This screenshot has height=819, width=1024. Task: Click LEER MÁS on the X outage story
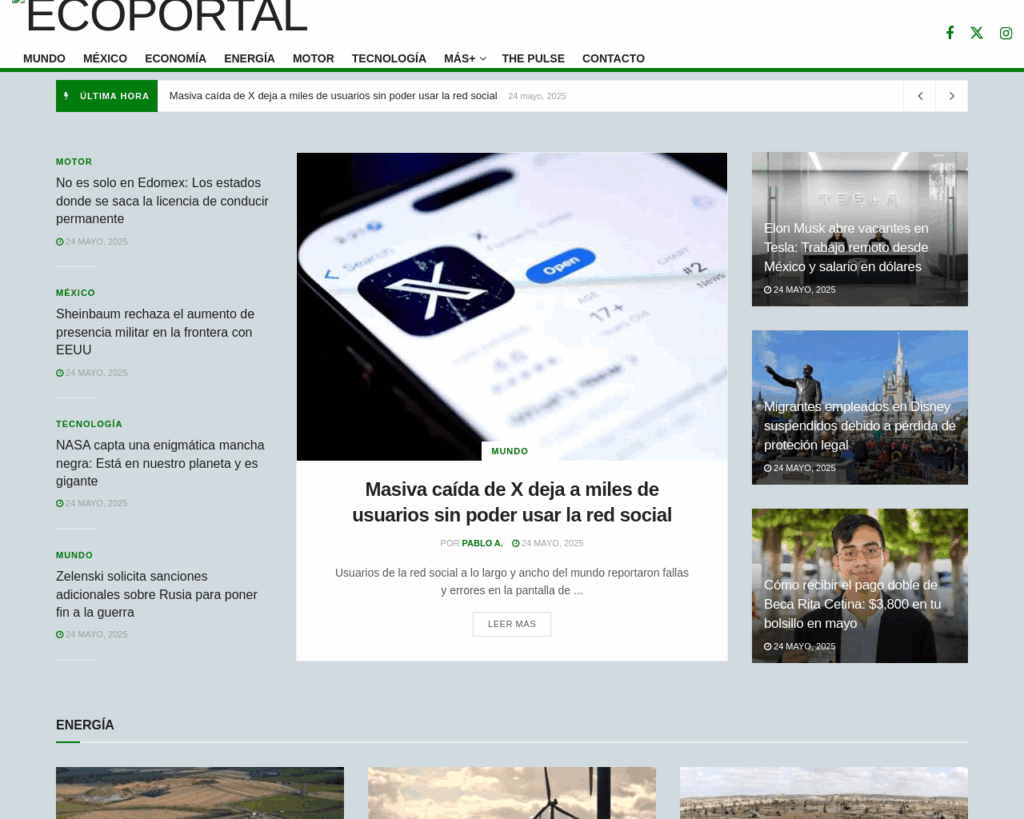click(x=511, y=623)
